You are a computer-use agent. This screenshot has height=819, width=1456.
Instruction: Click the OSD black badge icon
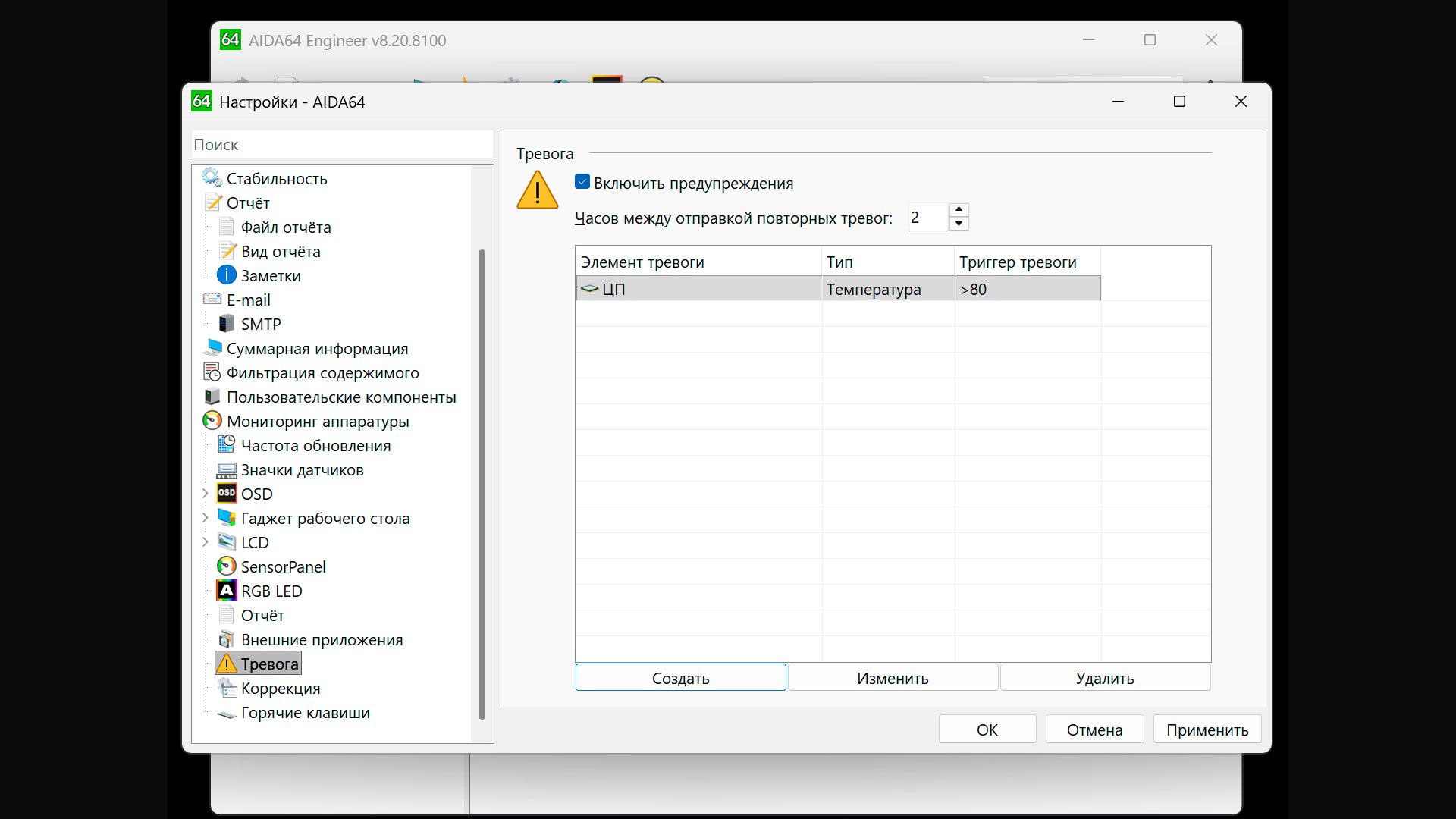pyautogui.click(x=227, y=494)
